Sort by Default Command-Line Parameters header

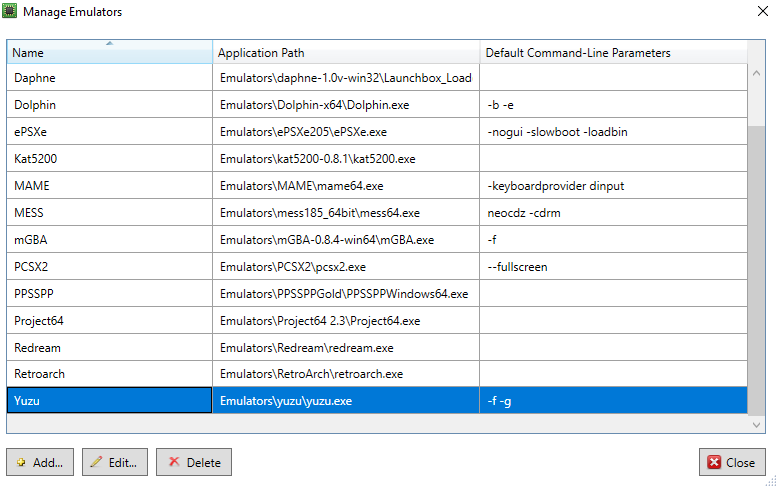click(x=613, y=52)
